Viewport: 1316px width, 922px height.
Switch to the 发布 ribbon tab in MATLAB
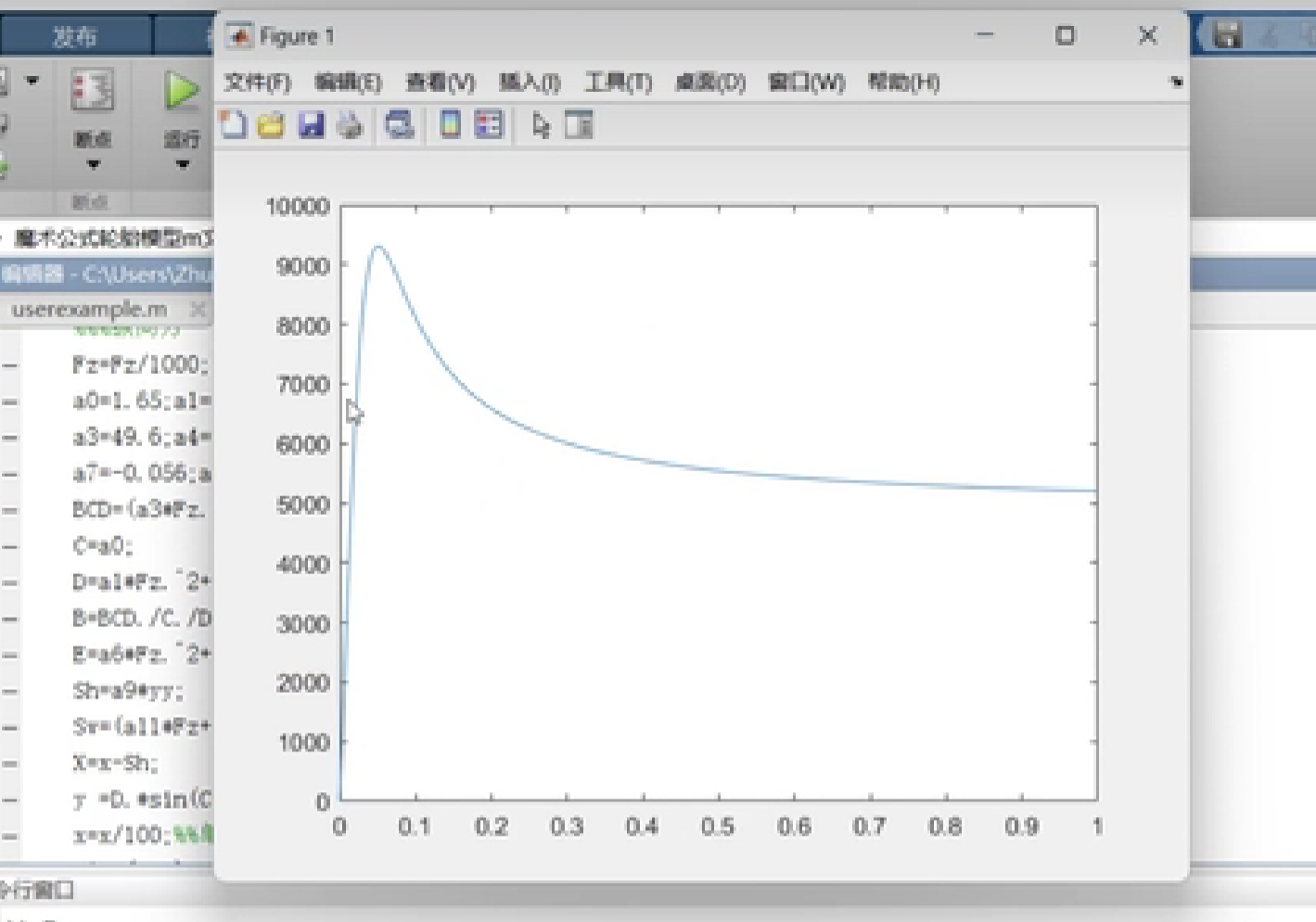point(75,36)
